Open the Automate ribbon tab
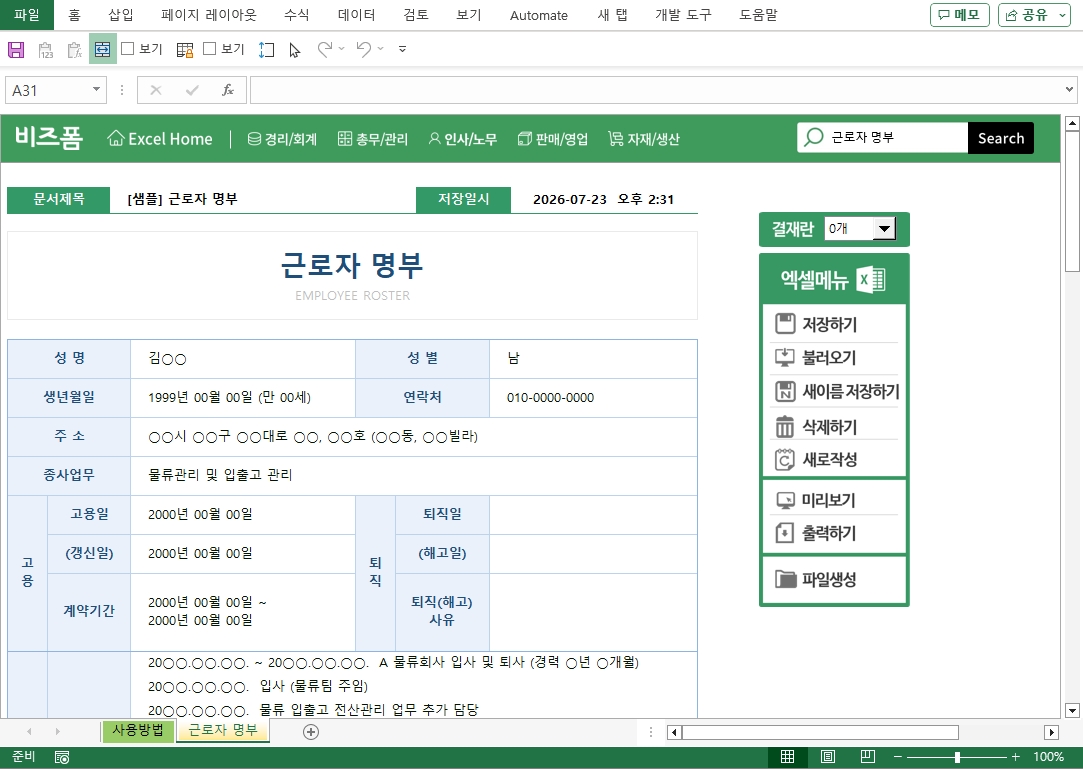Image resolution: width=1083 pixels, height=769 pixels. pyautogui.click(x=539, y=15)
